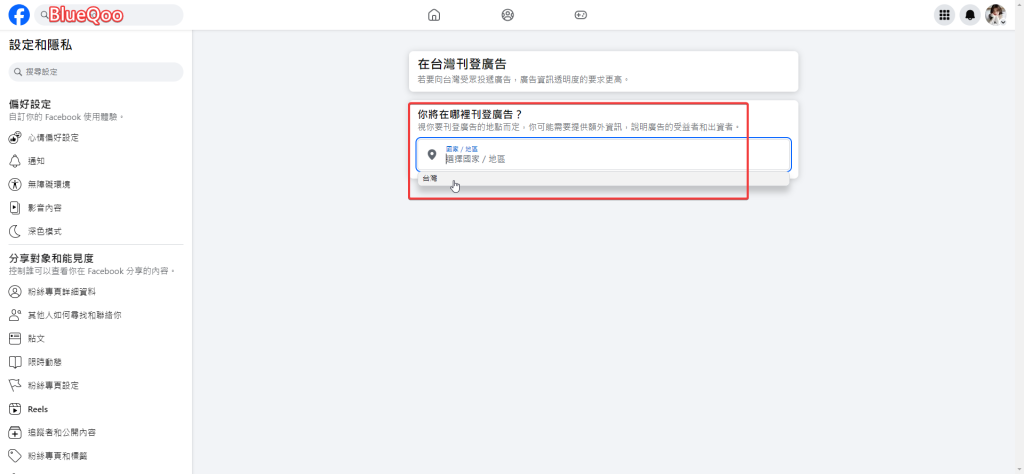Open 深色模式 dark mode setting
Viewport: 1024px width, 474px height.
point(44,231)
